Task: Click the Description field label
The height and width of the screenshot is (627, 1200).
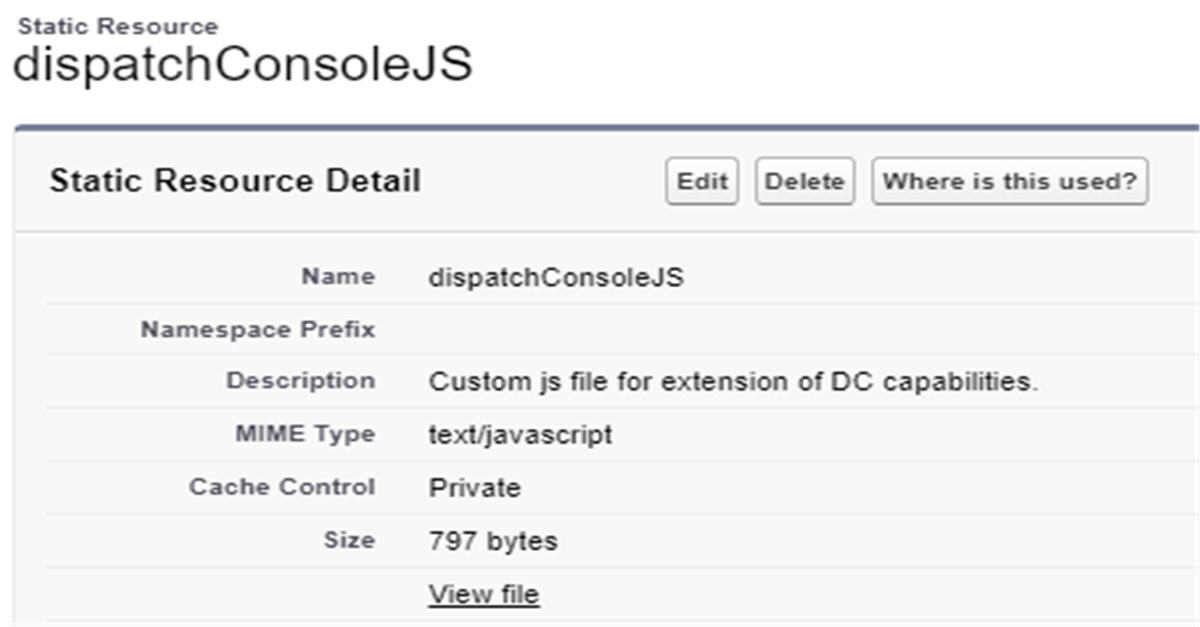Action: 300,381
